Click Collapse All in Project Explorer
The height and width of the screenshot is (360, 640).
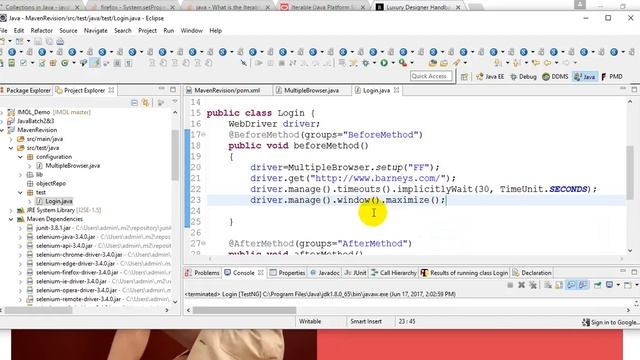pyautogui.click(x=134, y=102)
